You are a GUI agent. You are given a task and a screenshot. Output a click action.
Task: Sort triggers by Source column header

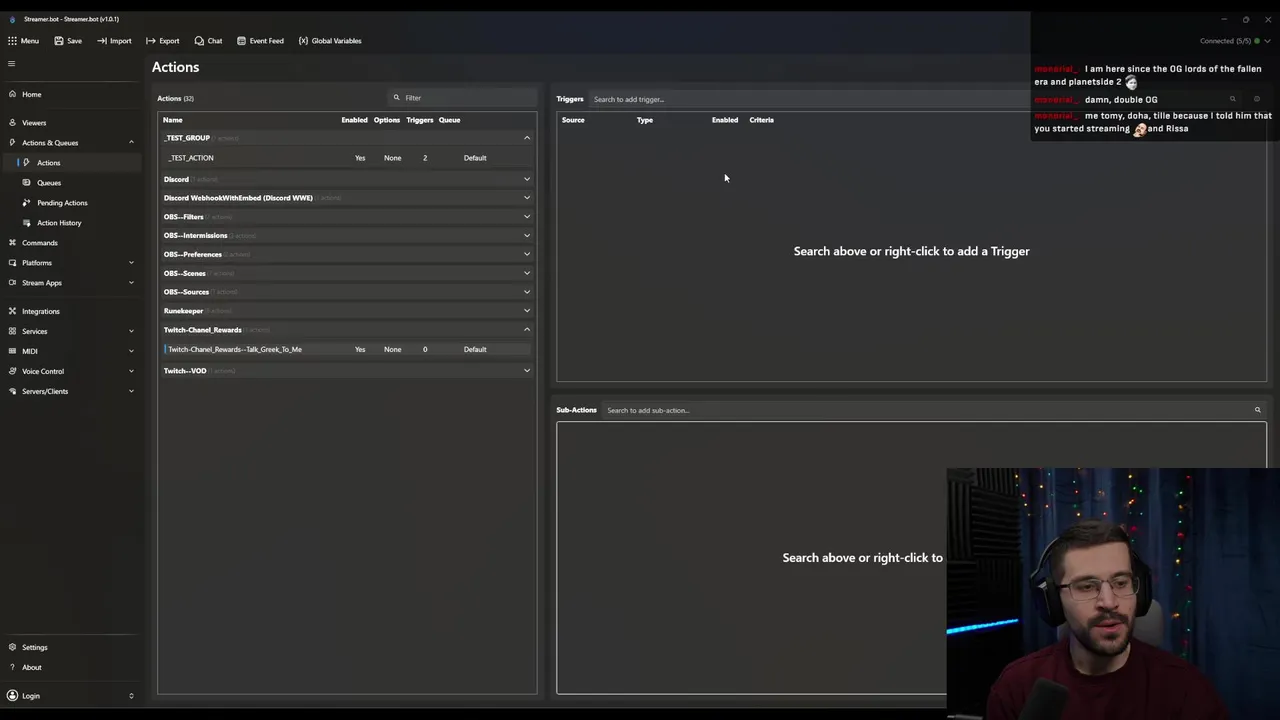[573, 120]
